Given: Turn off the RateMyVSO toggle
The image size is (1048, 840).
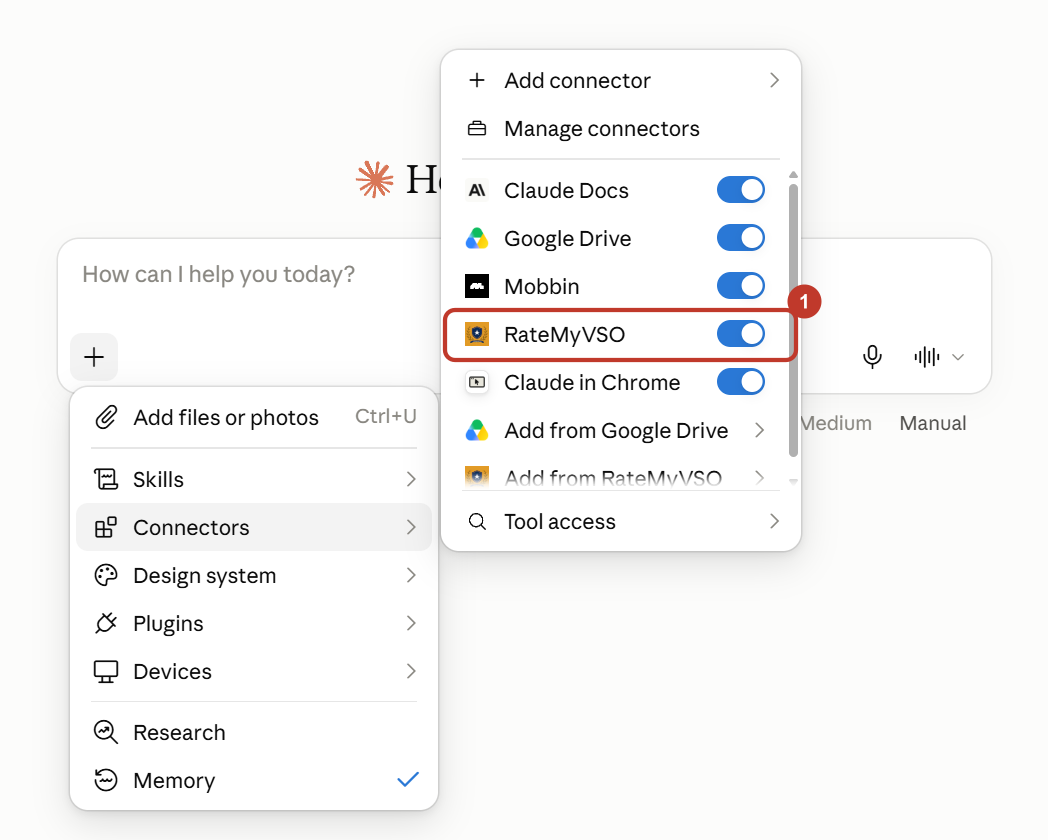Looking at the screenshot, I should pos(741,334).
